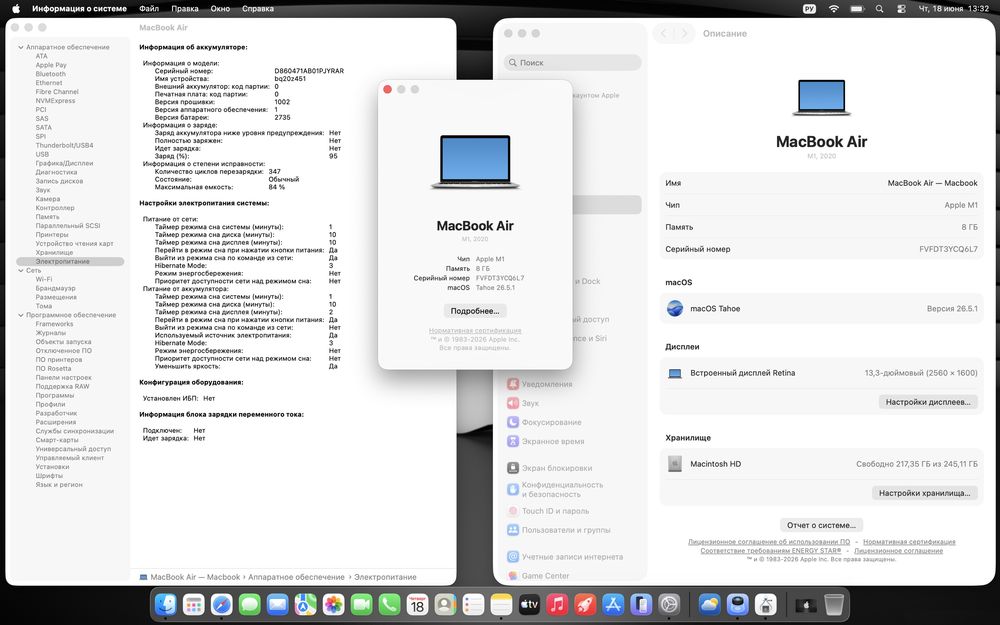Open Phone app in Dock

coord(390,604)
